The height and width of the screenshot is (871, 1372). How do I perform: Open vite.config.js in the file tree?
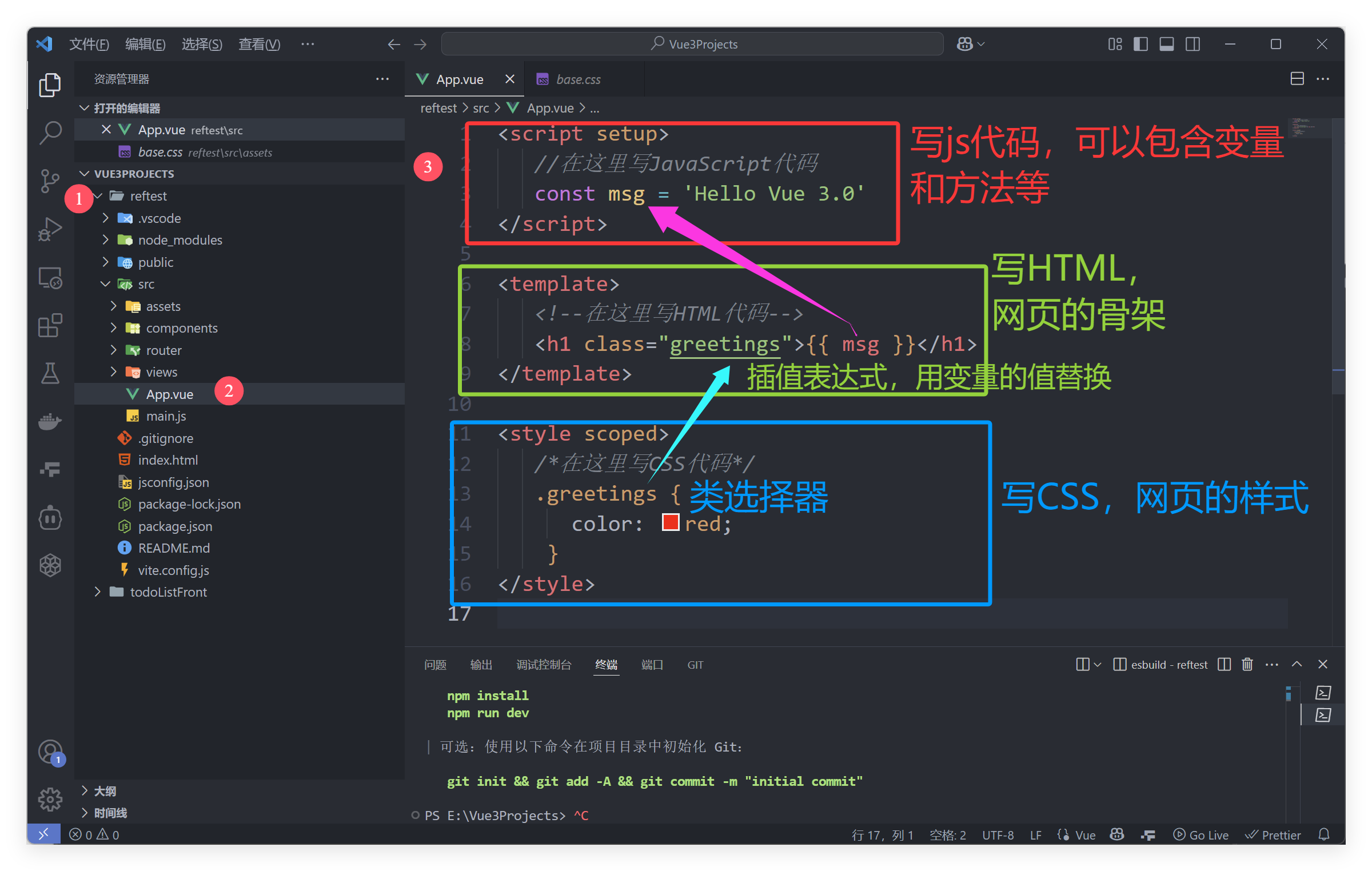pyautogui.click(x=240, y=570)
